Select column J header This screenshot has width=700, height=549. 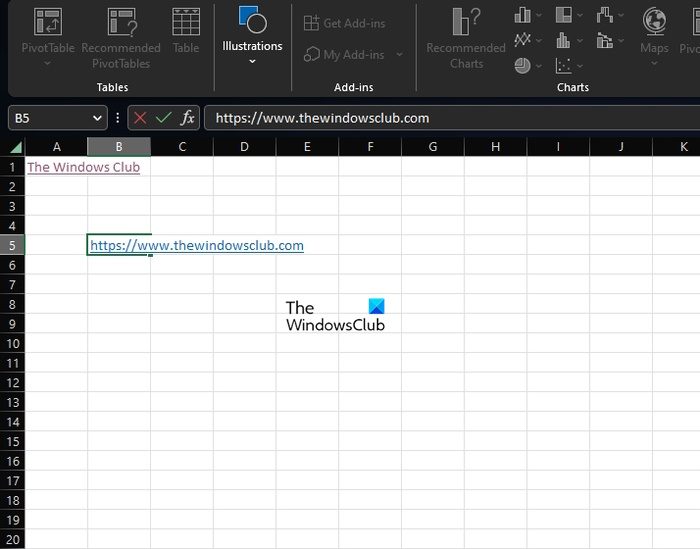(621, 147)
